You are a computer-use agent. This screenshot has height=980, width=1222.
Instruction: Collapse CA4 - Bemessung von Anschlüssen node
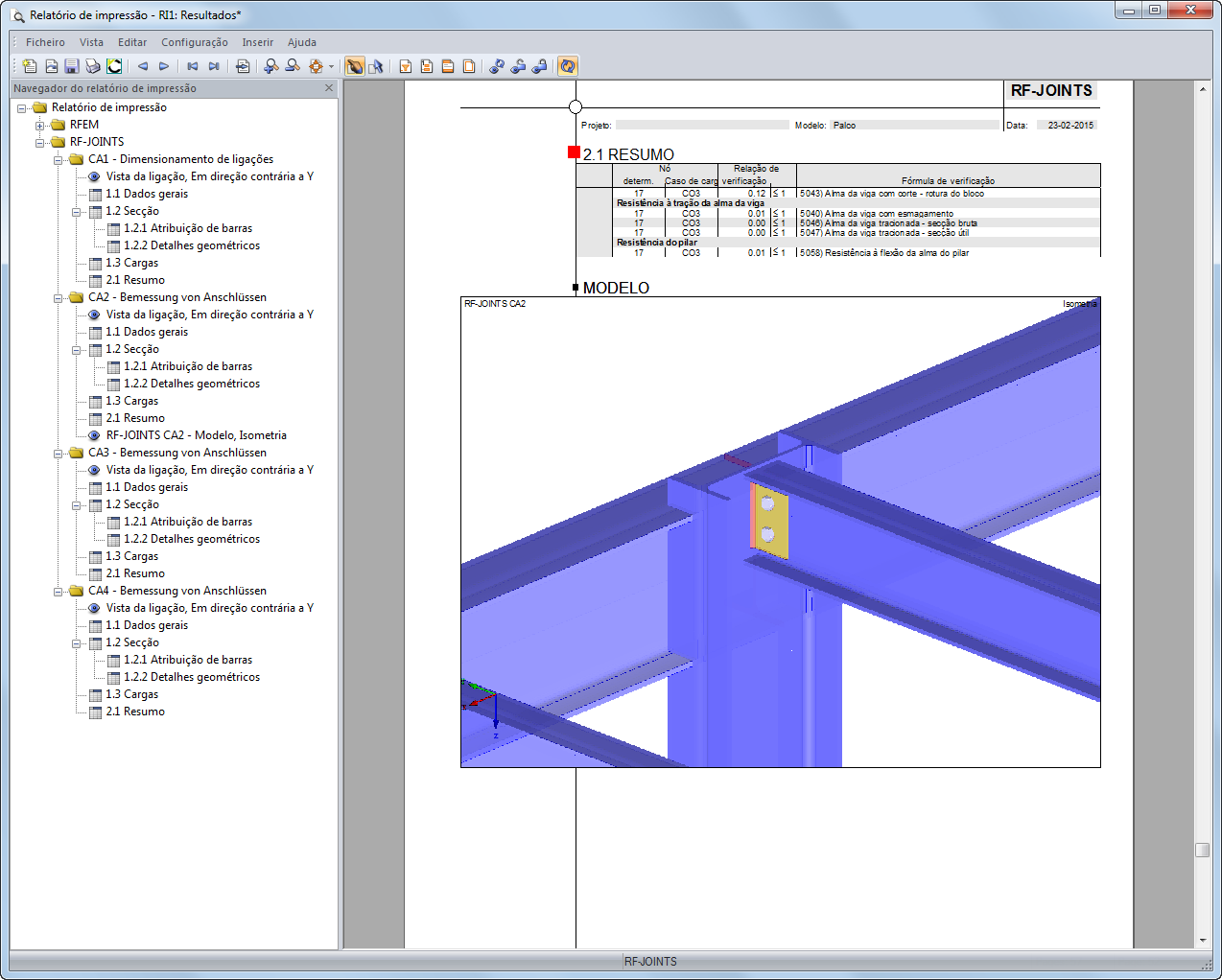58,592
